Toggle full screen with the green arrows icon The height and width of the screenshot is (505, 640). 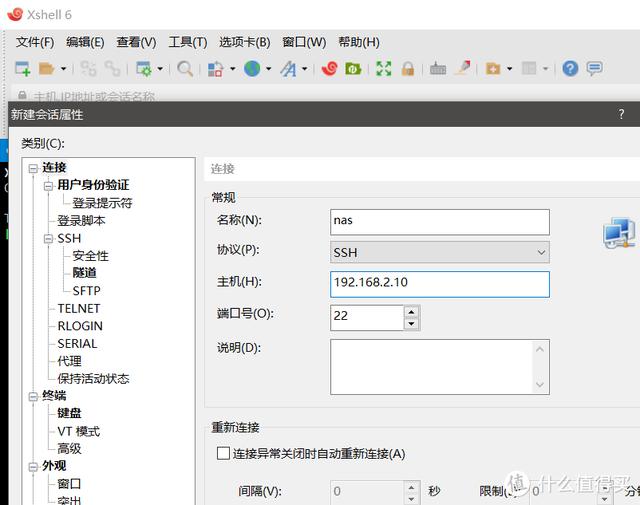pos(383,69)
